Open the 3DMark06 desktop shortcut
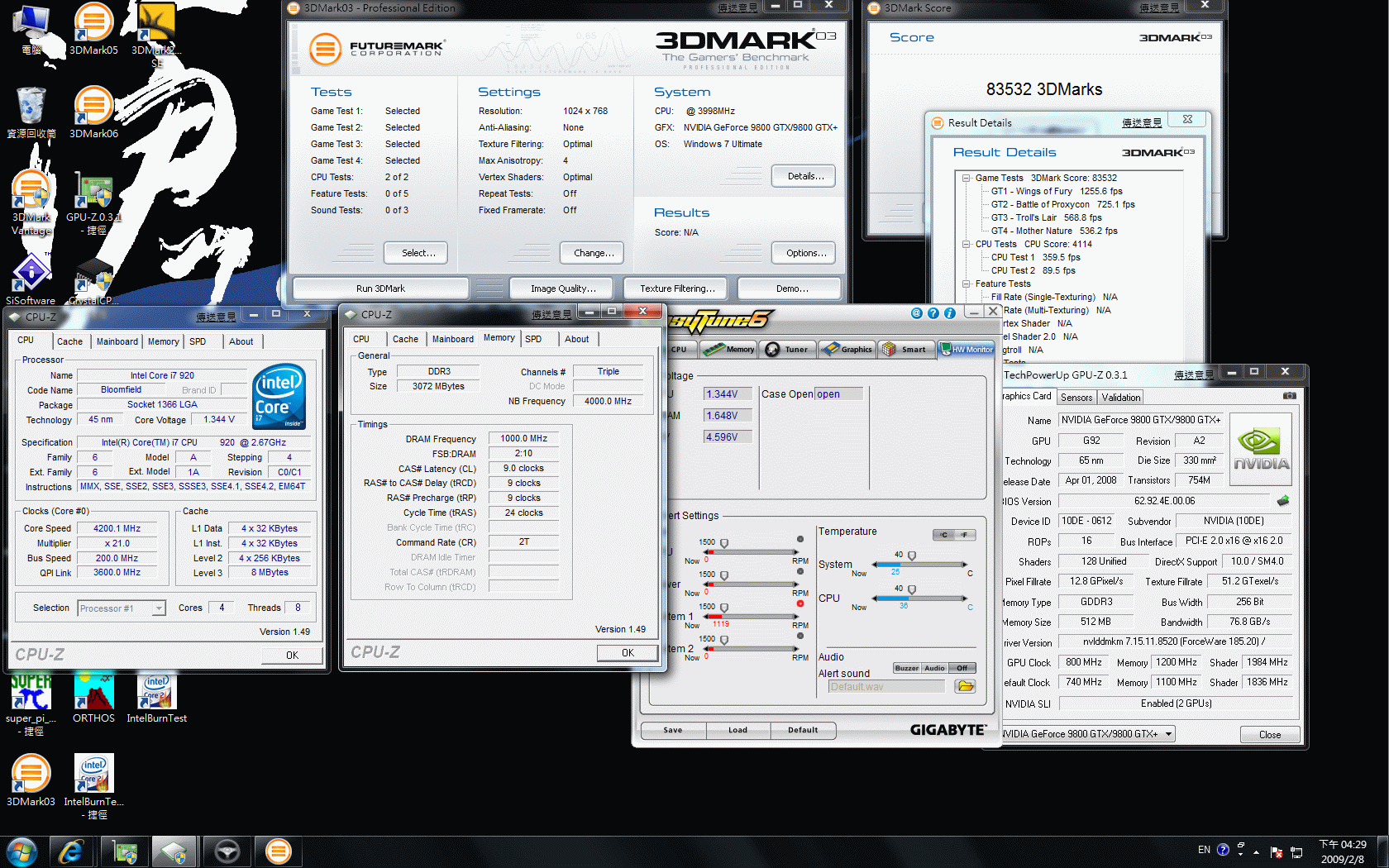 point(93,112)
